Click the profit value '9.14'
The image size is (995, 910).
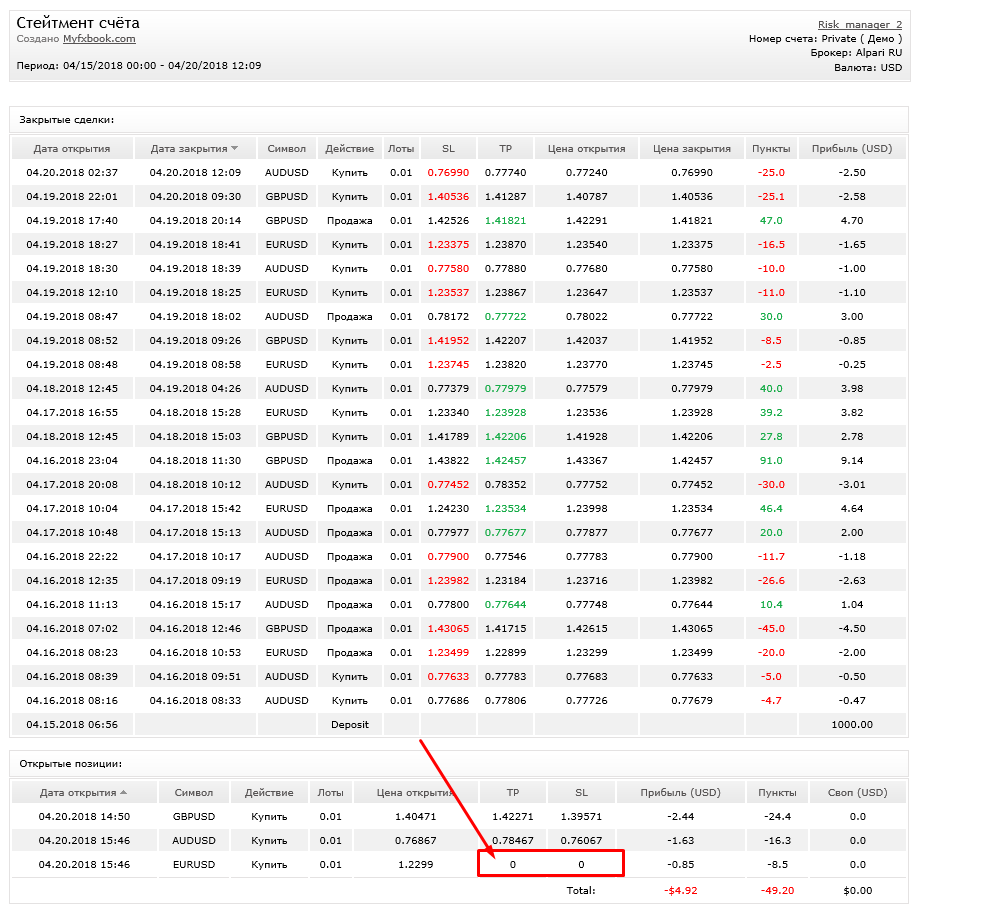pyautogui.click(x=852, y=461)
